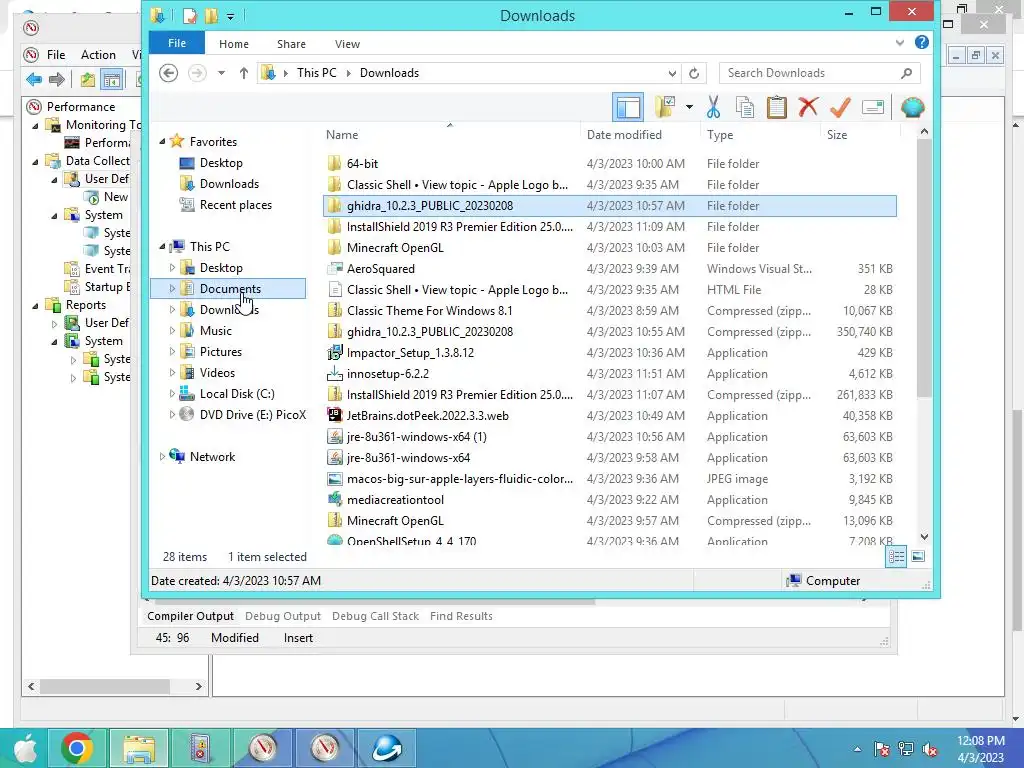Viewport: 1024px width, 768px height.
Task: Open the File tab
Action: (x=177, y=43)
